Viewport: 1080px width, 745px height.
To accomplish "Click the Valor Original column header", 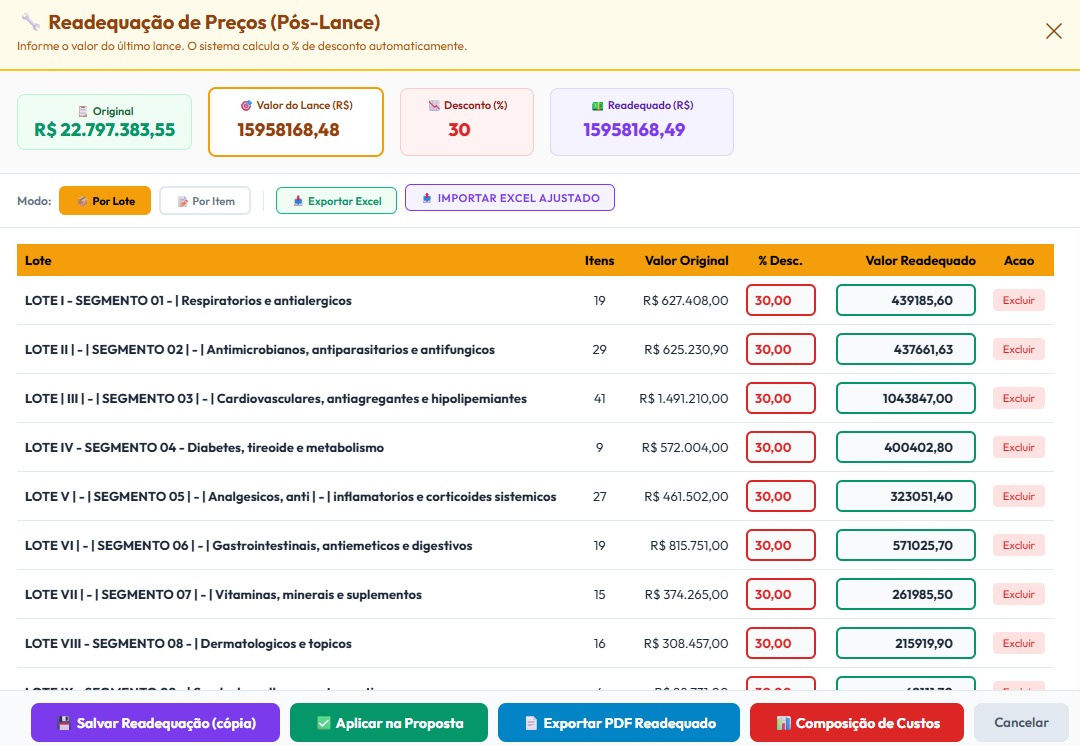I will coord(686,260).
